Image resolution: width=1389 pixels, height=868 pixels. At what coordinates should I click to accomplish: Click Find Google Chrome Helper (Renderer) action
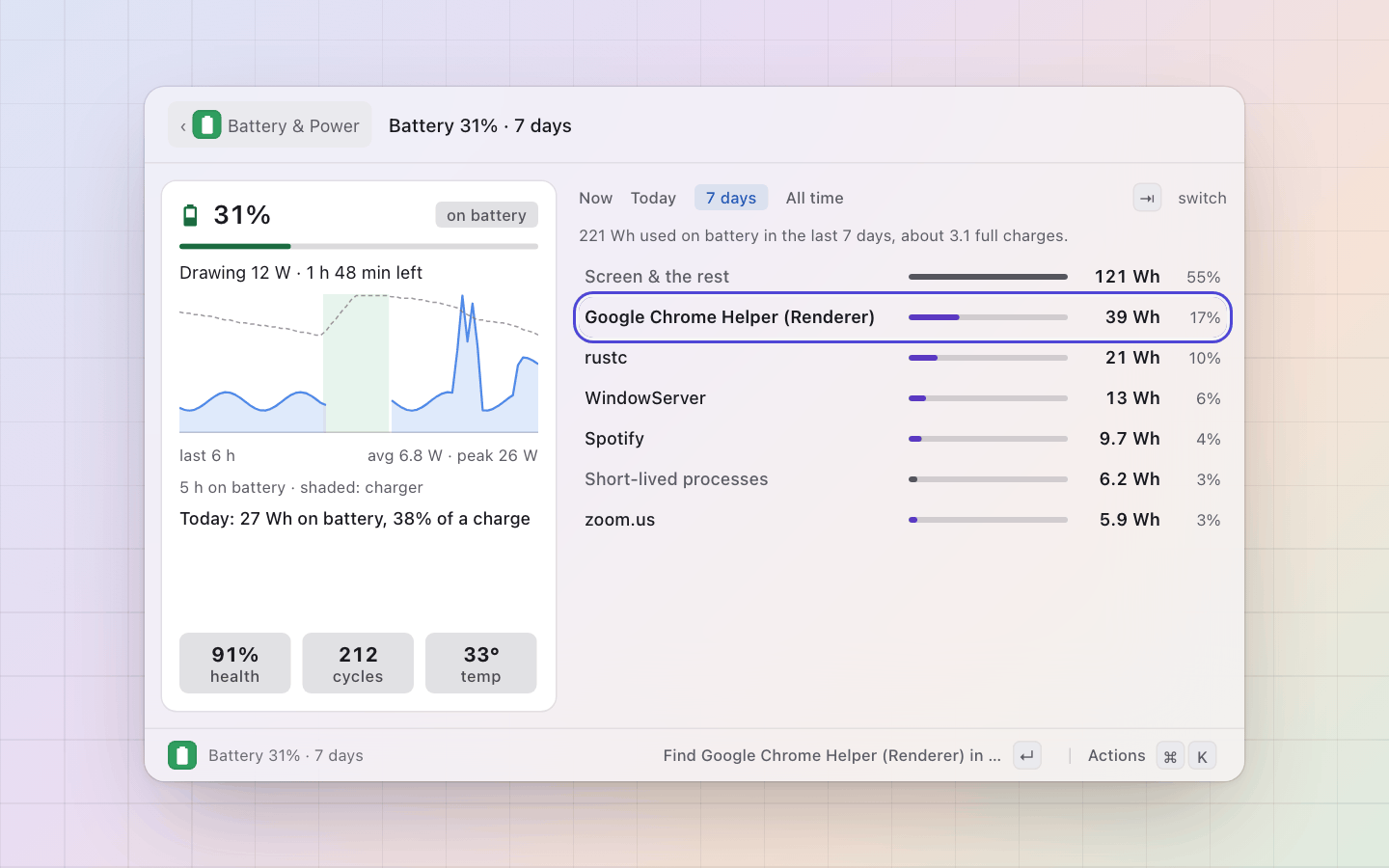[x=831, y=756]
